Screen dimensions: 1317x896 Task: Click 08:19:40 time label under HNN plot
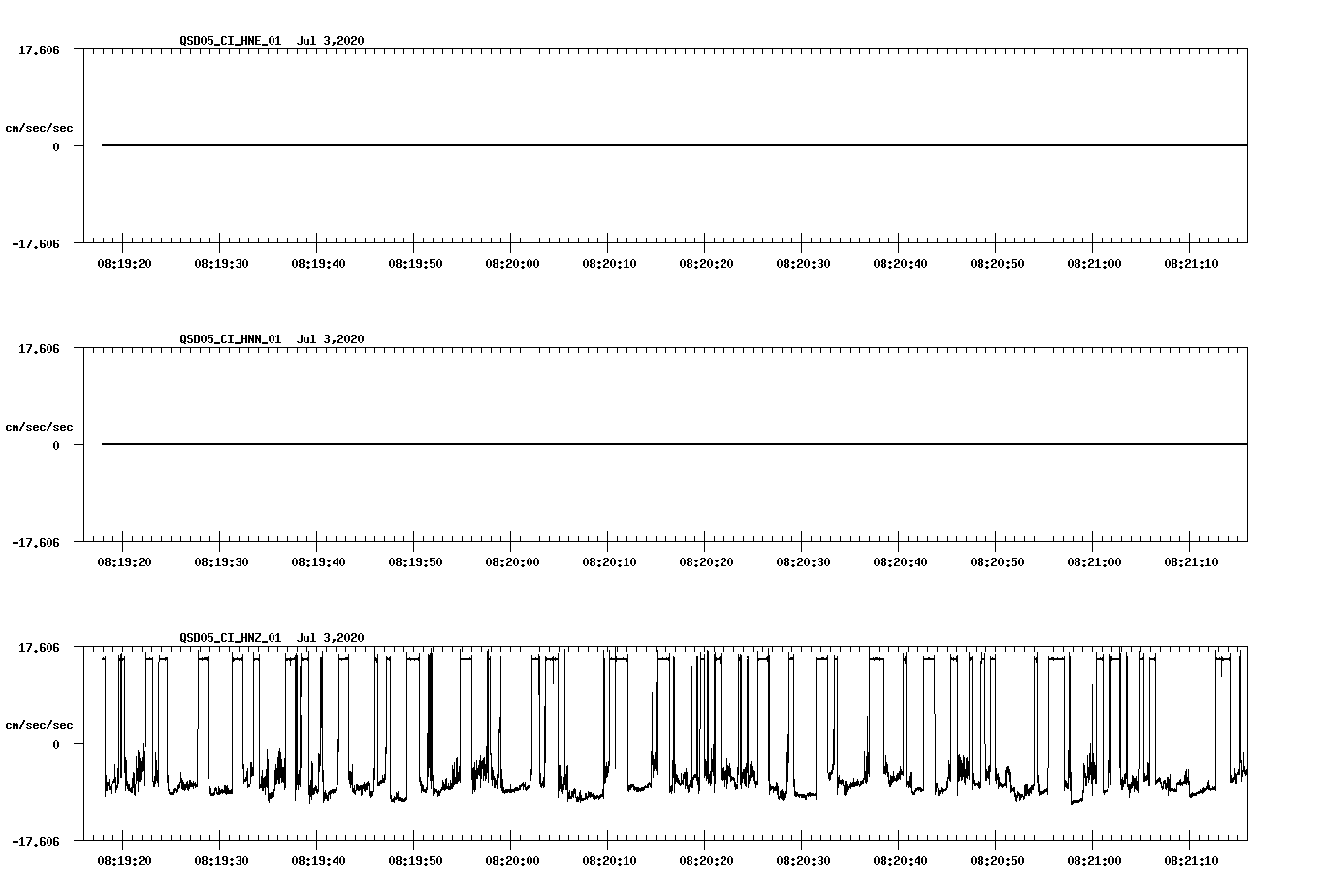click(318, 561)
